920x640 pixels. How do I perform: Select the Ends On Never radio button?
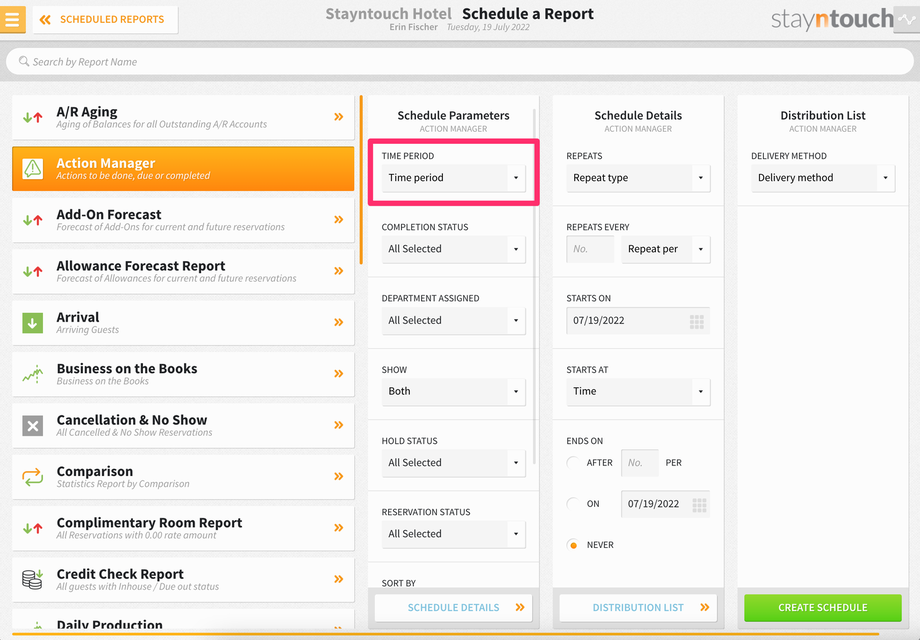coord(573,545)
